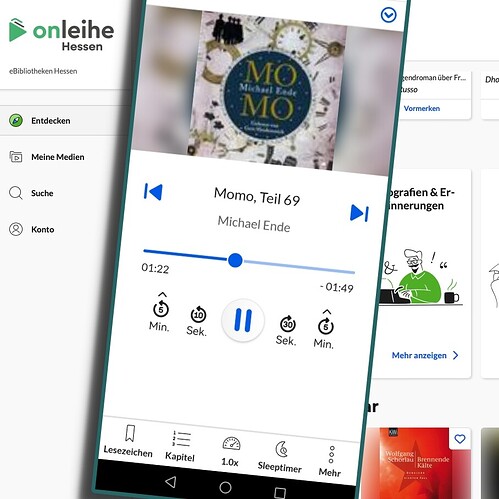Open the Entdecken sidebar section

[63, 121]
